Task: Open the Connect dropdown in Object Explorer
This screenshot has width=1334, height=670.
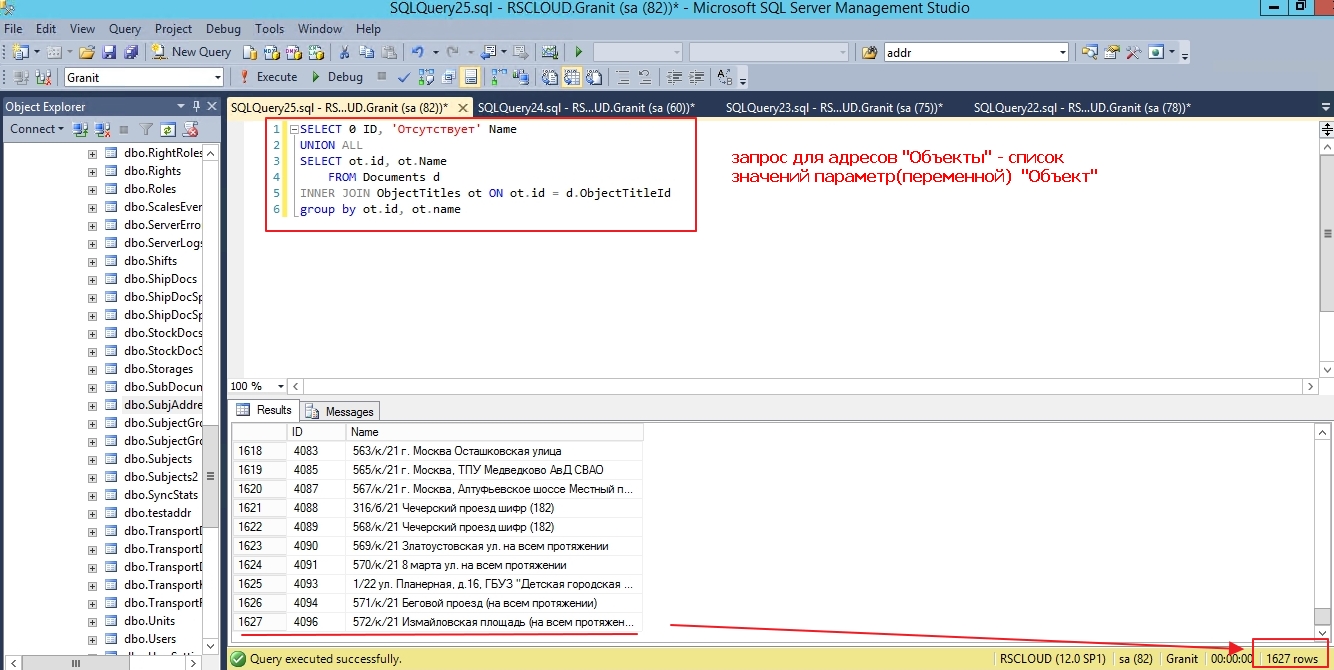Action: [37, 129]
